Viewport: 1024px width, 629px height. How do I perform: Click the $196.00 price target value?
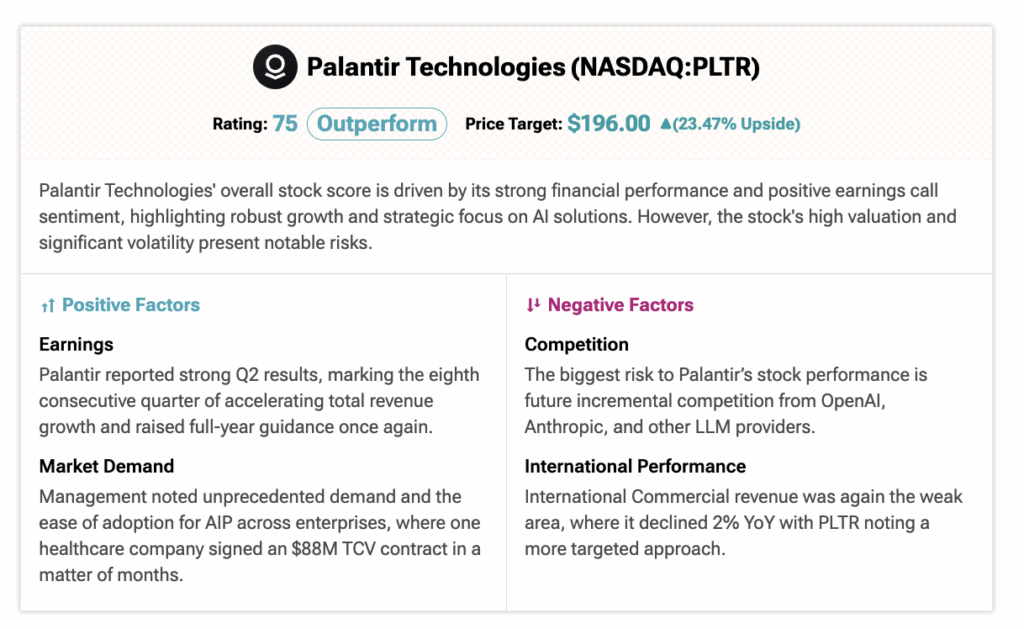tap(609, 124)
